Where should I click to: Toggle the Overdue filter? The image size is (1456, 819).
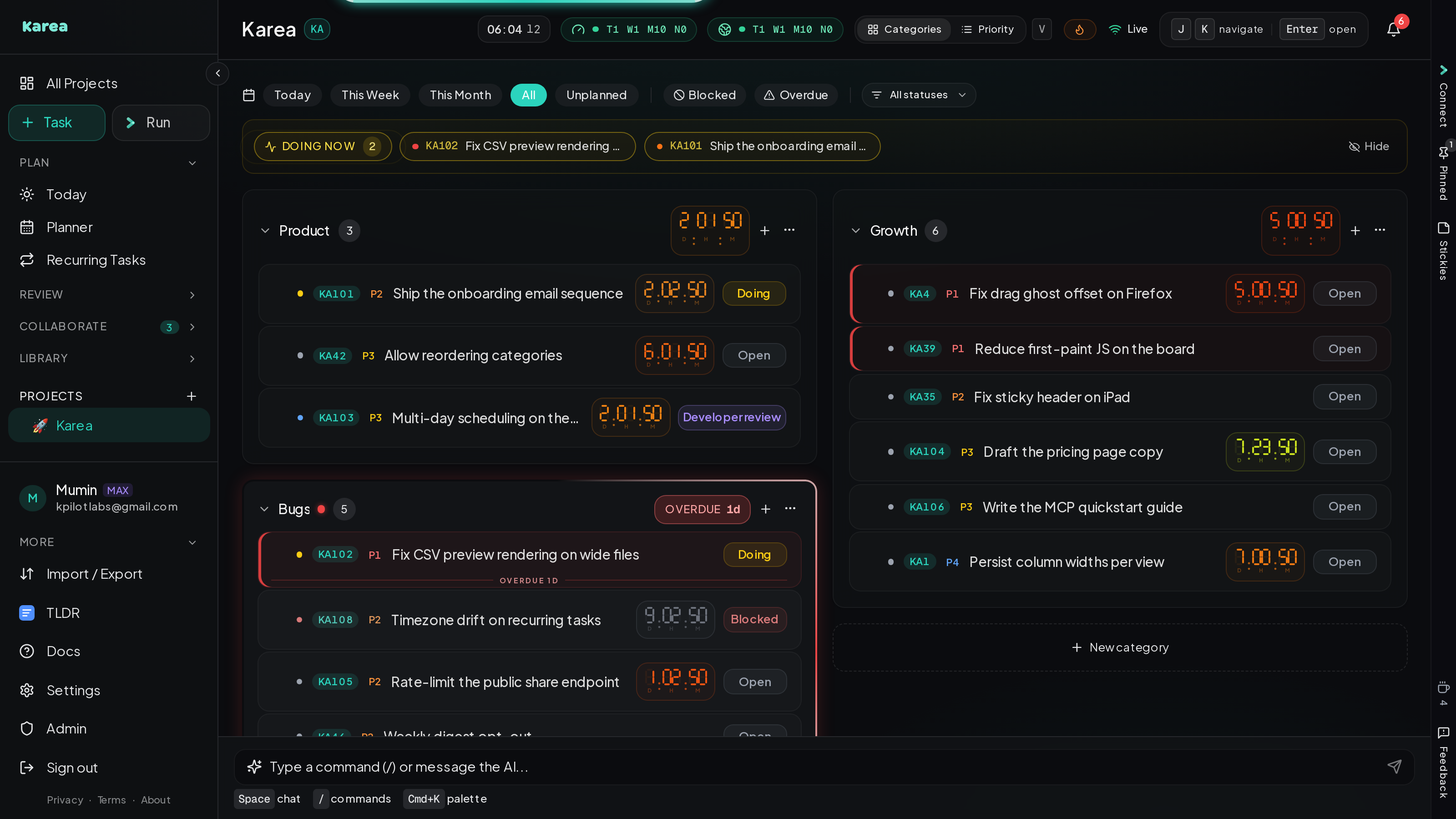(x=796, y=95)
